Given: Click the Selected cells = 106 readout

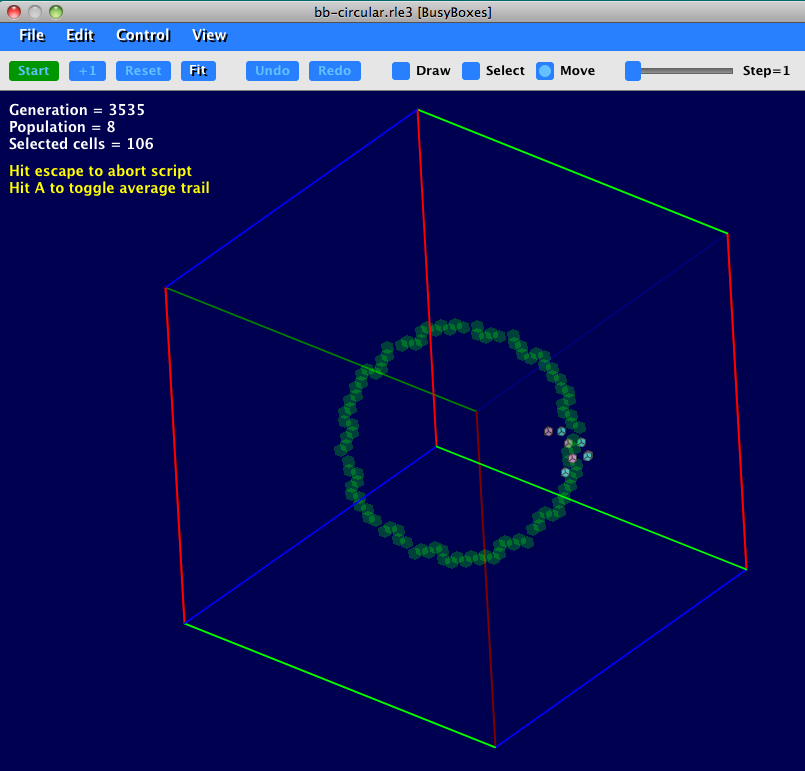Looking at the screenshot, I should pos(81,144).
